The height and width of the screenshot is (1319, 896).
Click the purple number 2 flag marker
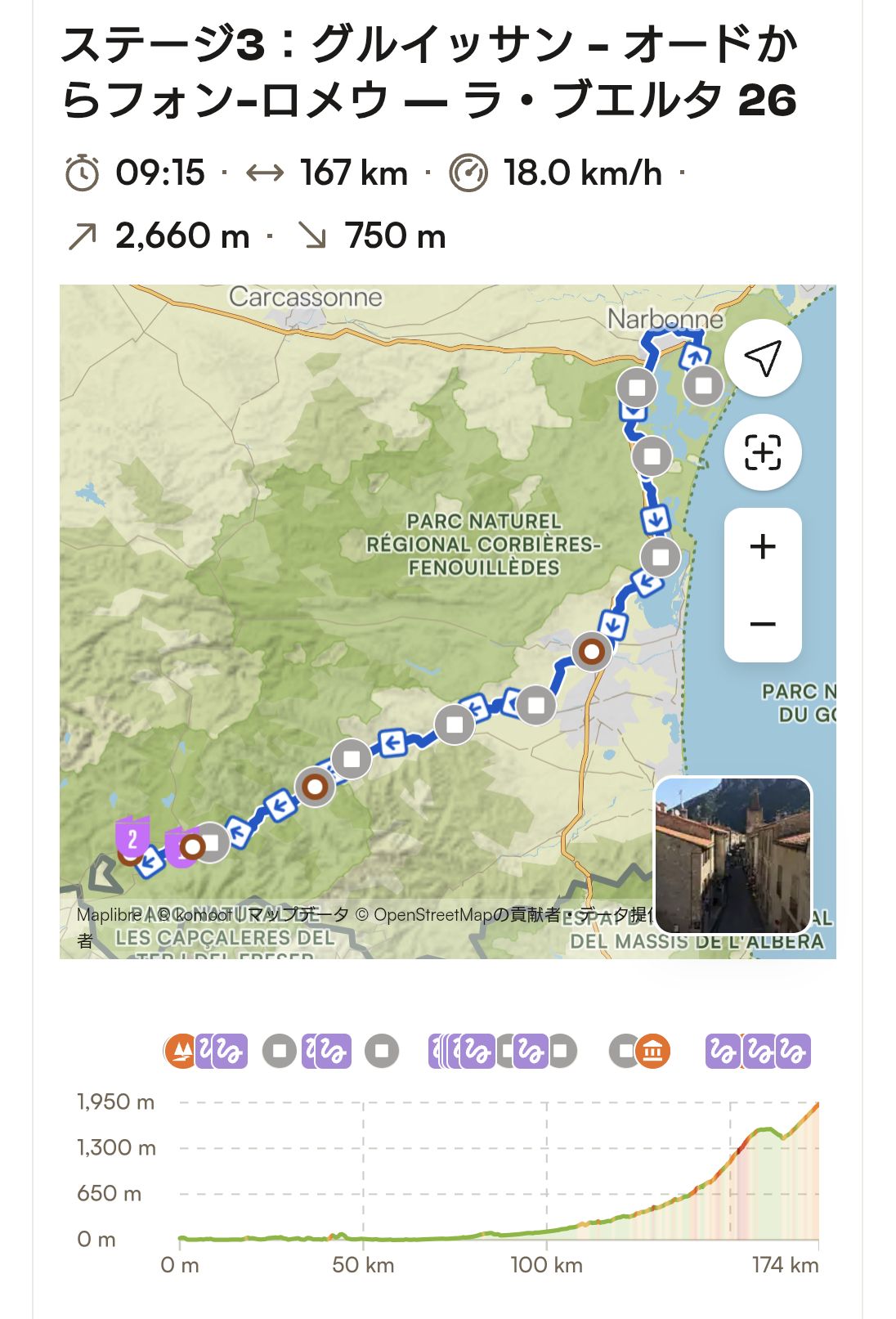(x=132, y=837)
